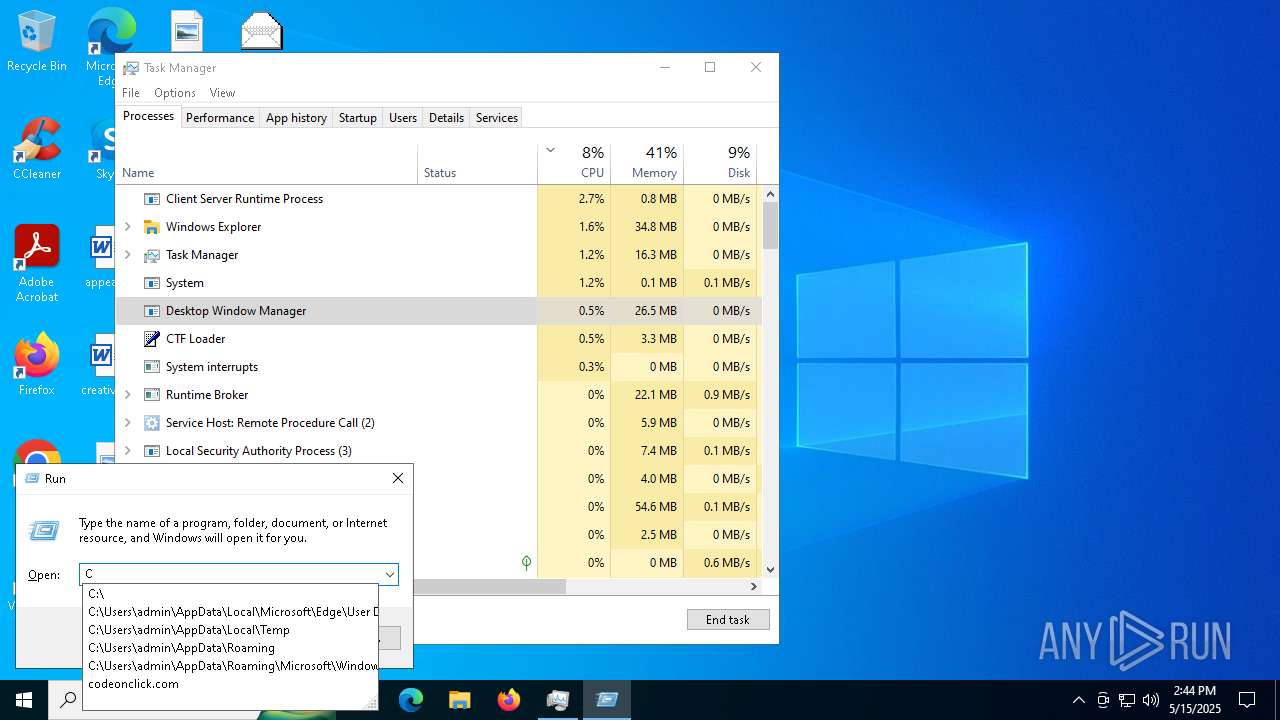Switch to Users tab

click(x=403, y=118)
